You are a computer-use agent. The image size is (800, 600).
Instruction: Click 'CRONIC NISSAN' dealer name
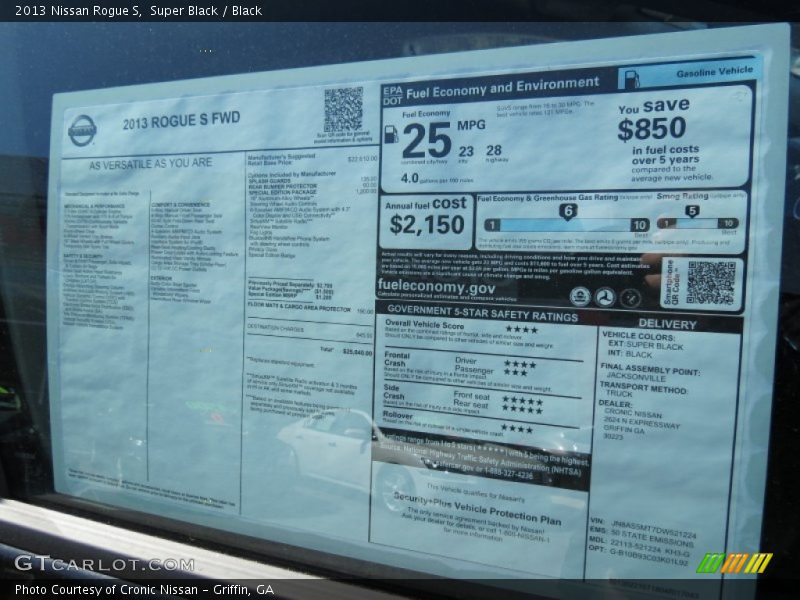633,413
